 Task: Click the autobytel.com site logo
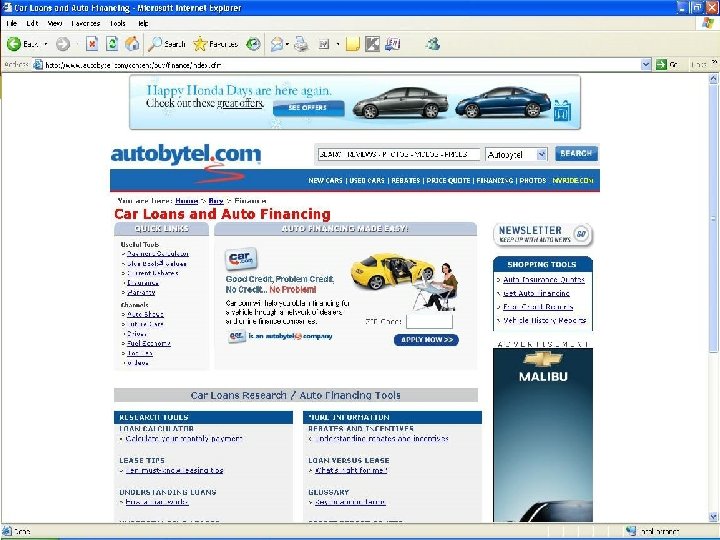click(186, 154)
